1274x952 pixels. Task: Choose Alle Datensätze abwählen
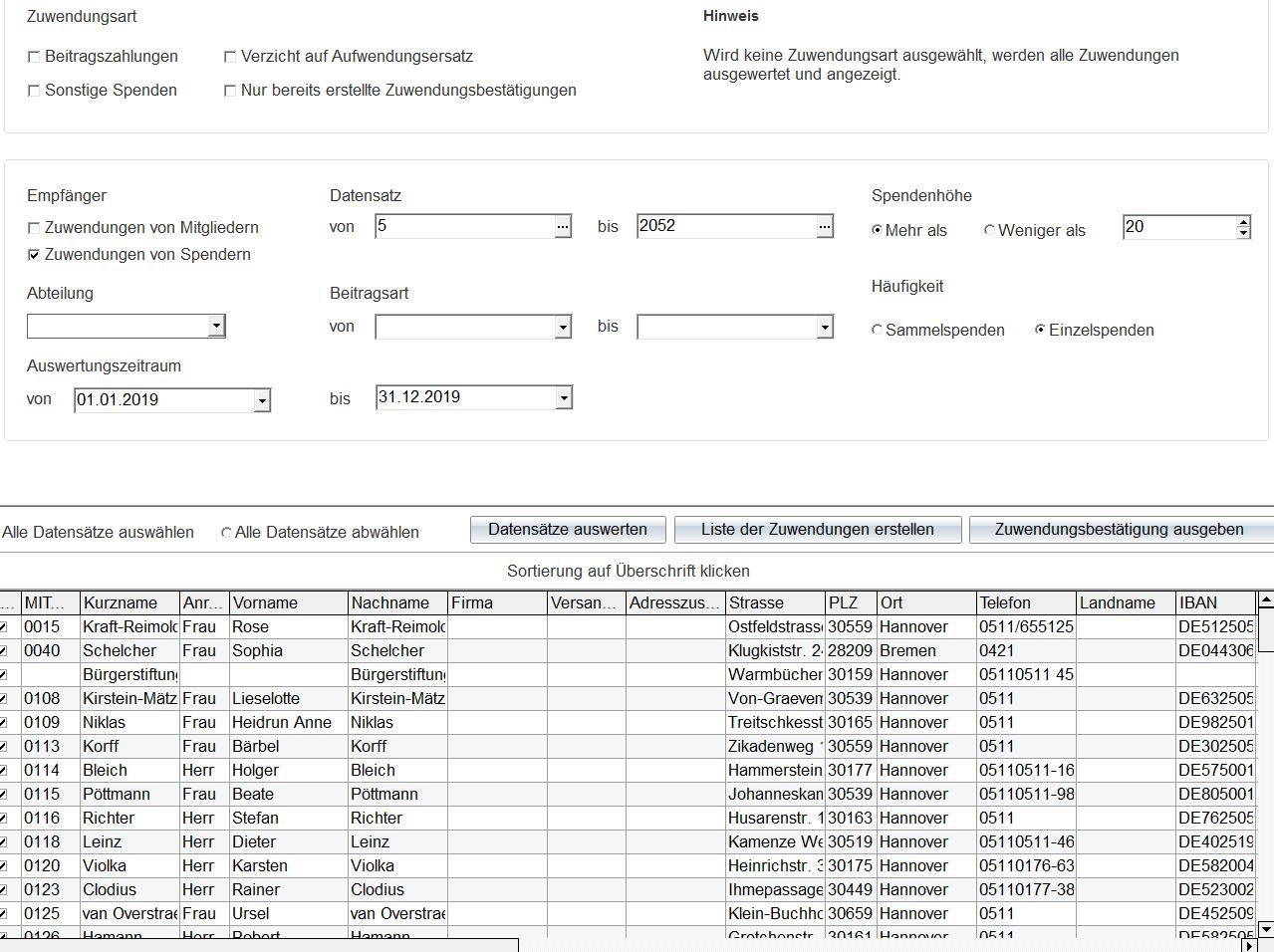click(226, 533)
